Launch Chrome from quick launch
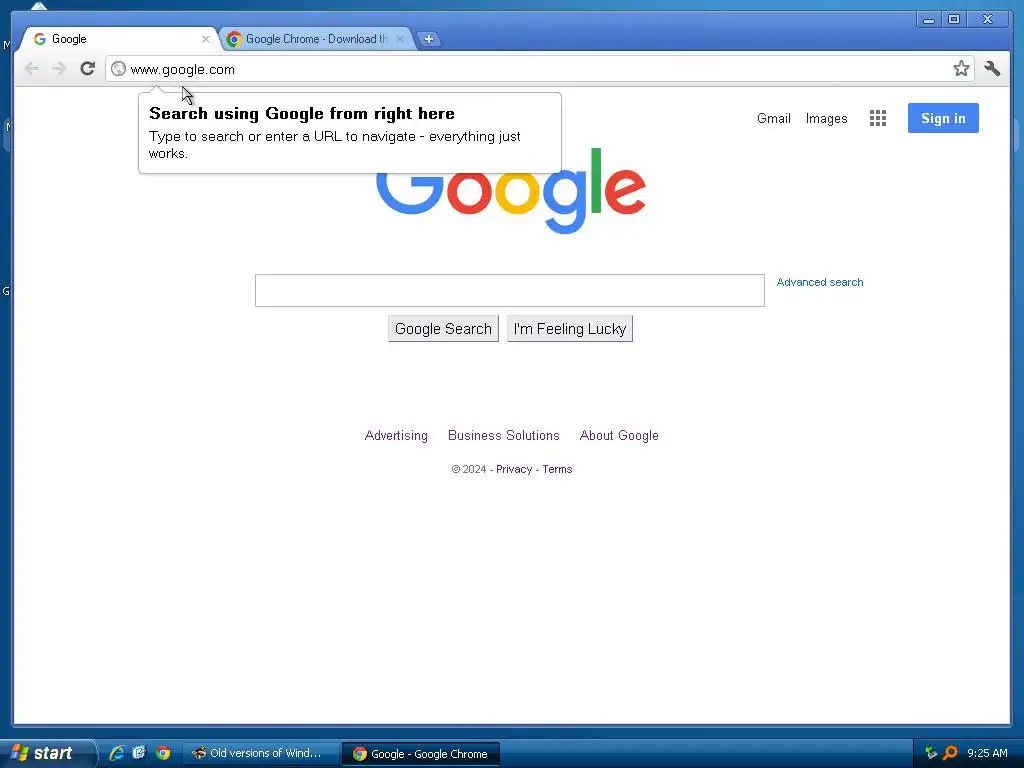This screenshot has height=768, width=1024. click(x=163, y=753)
